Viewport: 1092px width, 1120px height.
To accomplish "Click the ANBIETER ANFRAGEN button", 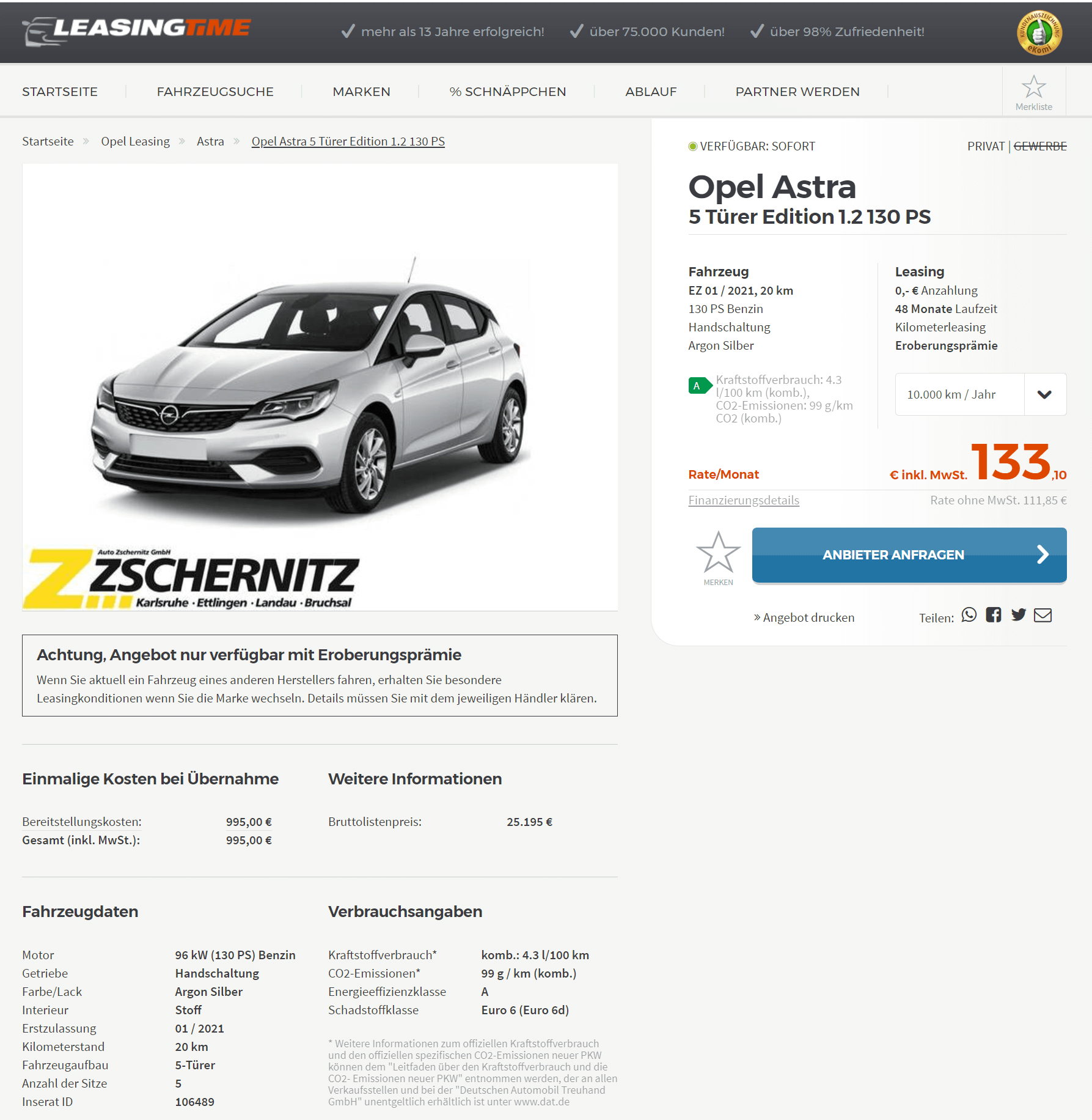I will 909,555.
